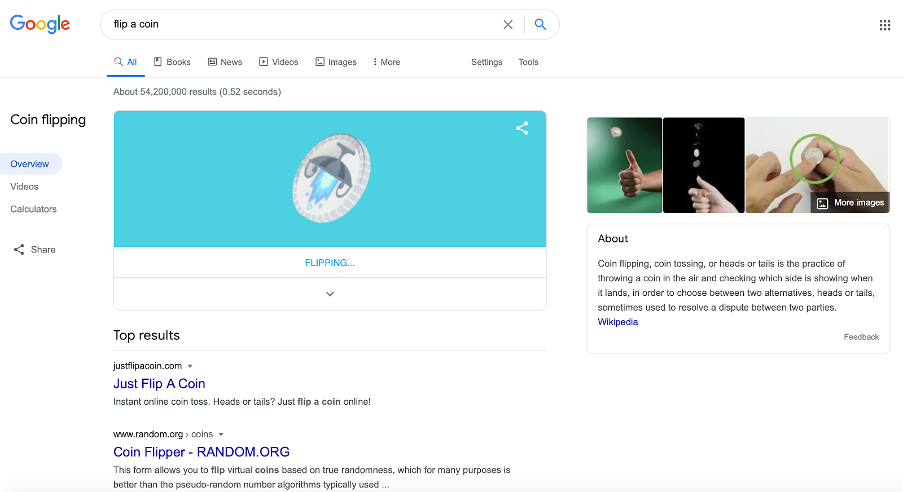Select the All tab

126,62
